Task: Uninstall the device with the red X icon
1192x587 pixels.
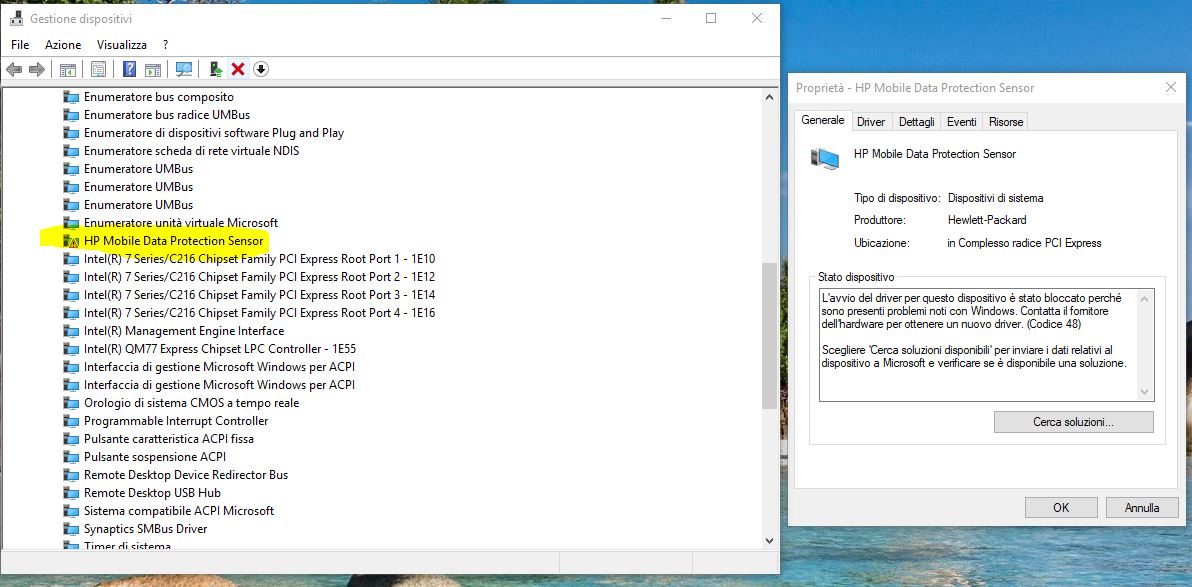Action: (238, 69)
